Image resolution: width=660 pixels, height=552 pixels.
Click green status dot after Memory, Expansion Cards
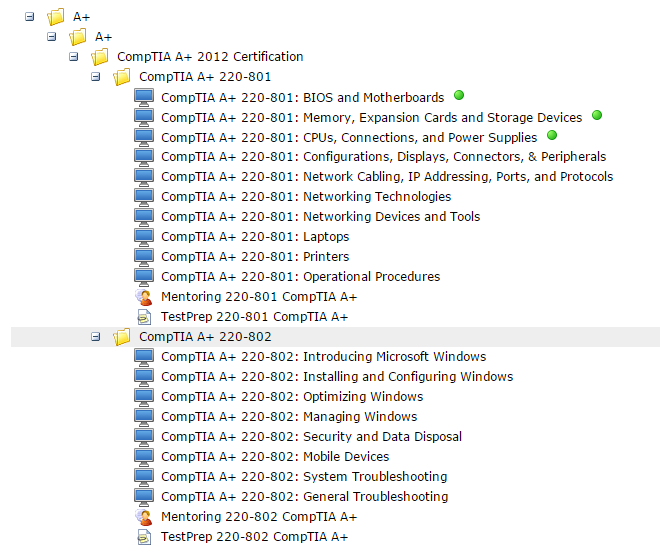tap(597, 115)
